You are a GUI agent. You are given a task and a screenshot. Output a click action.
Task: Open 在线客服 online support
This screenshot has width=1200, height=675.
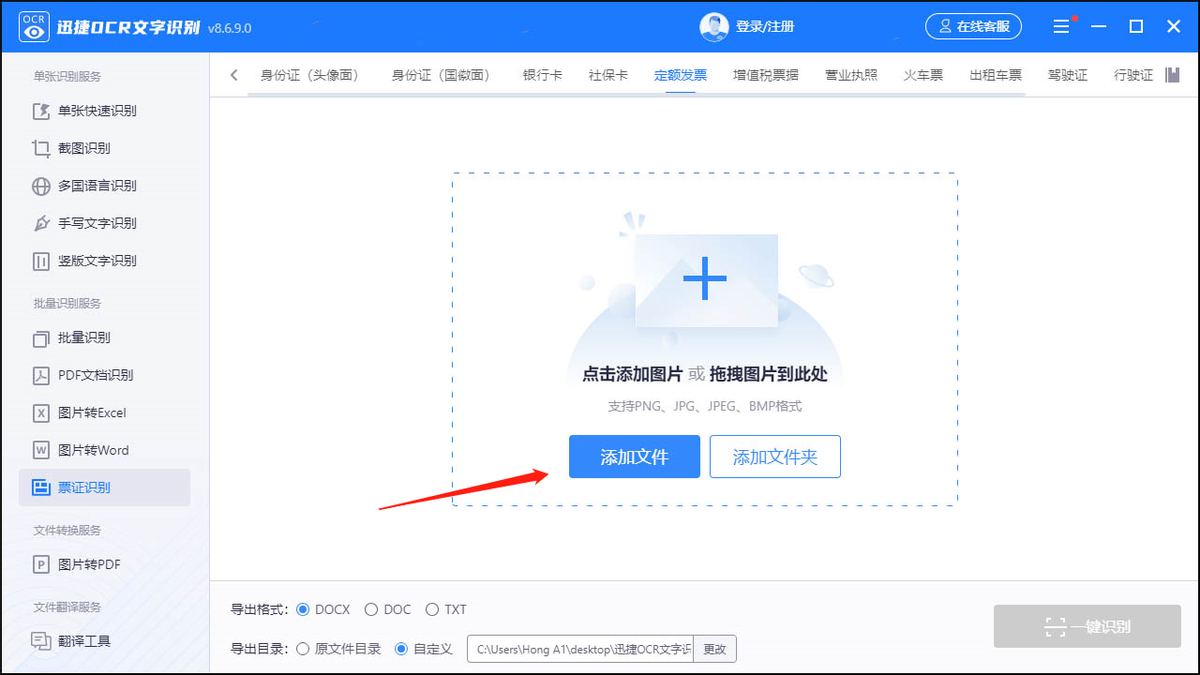pyautogui.click(x=973, y=27)
